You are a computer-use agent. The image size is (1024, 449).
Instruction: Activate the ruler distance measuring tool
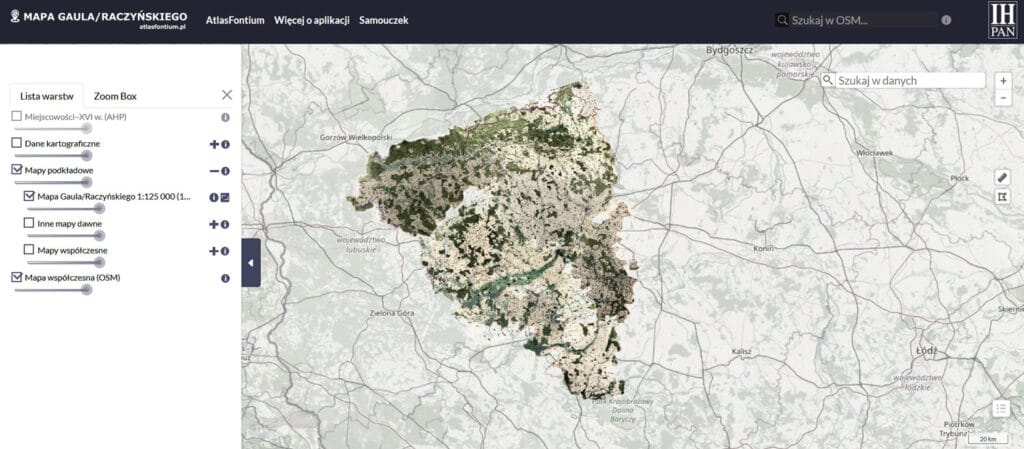pos(1003,177)
